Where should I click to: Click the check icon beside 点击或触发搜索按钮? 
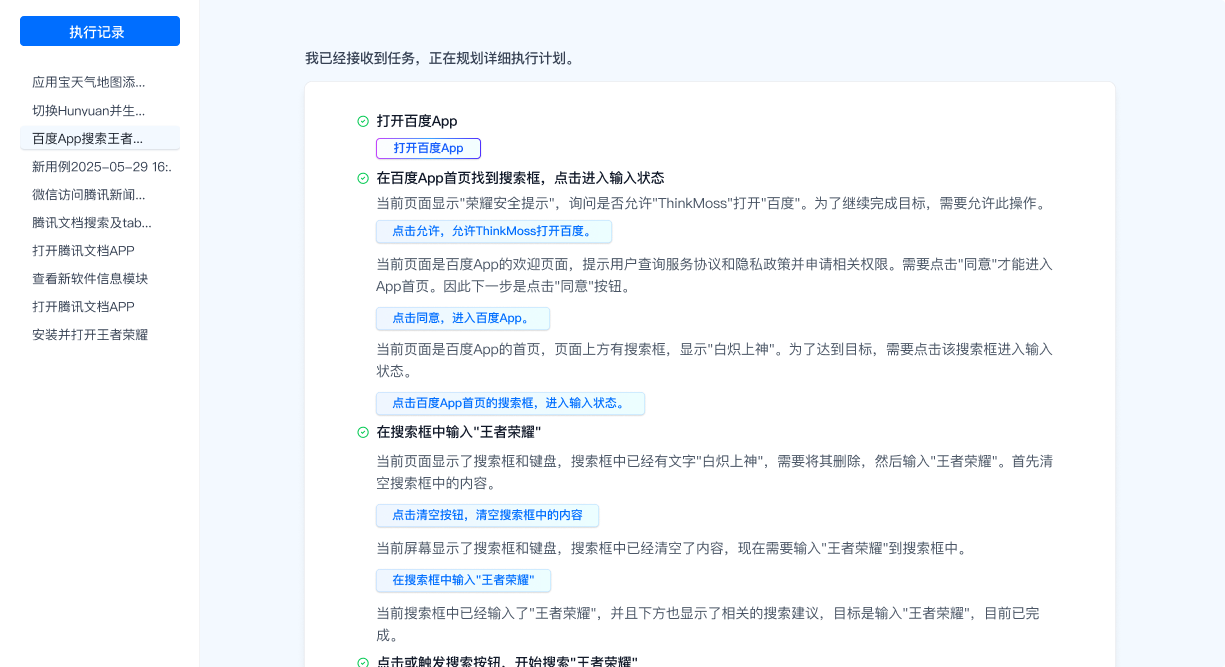pyautogui.click(x=363, y=662)
